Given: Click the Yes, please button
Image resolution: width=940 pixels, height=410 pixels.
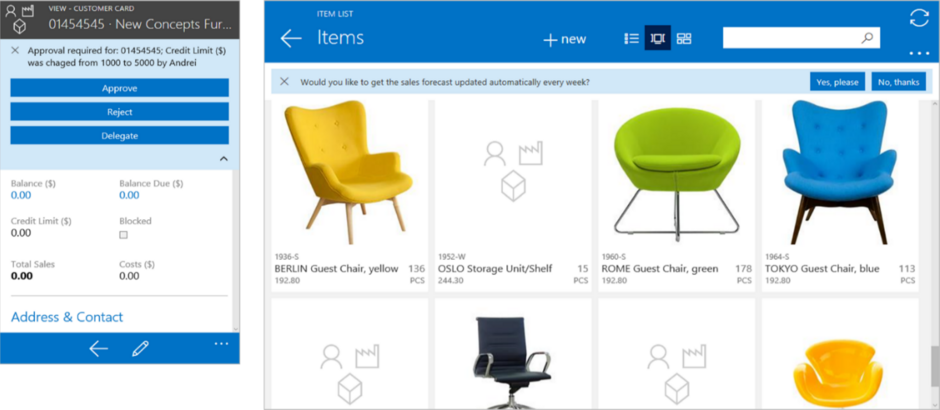Looking at the screenshot, I should (x=837, y=82).
